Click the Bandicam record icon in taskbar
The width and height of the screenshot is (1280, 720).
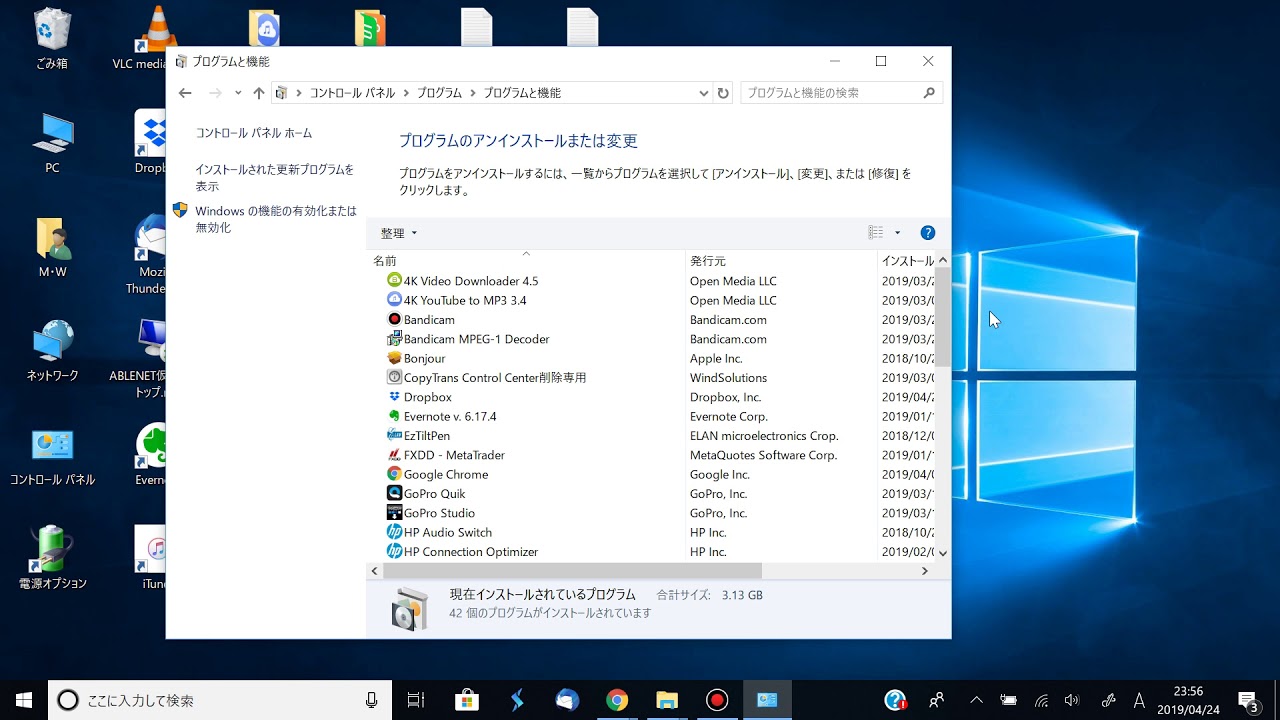coord(717,700)
